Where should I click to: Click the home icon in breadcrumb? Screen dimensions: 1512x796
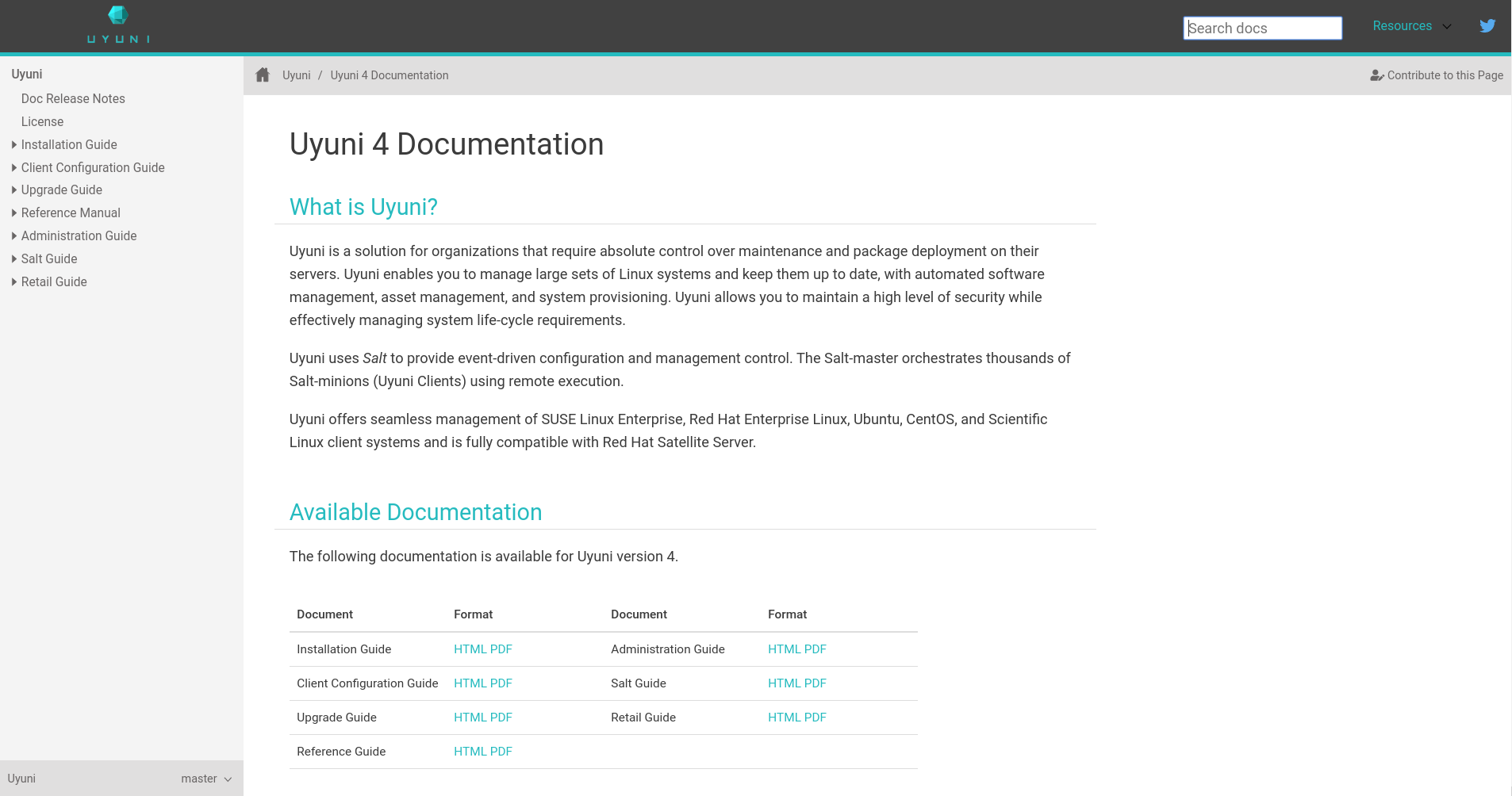(x=263, y=75)
